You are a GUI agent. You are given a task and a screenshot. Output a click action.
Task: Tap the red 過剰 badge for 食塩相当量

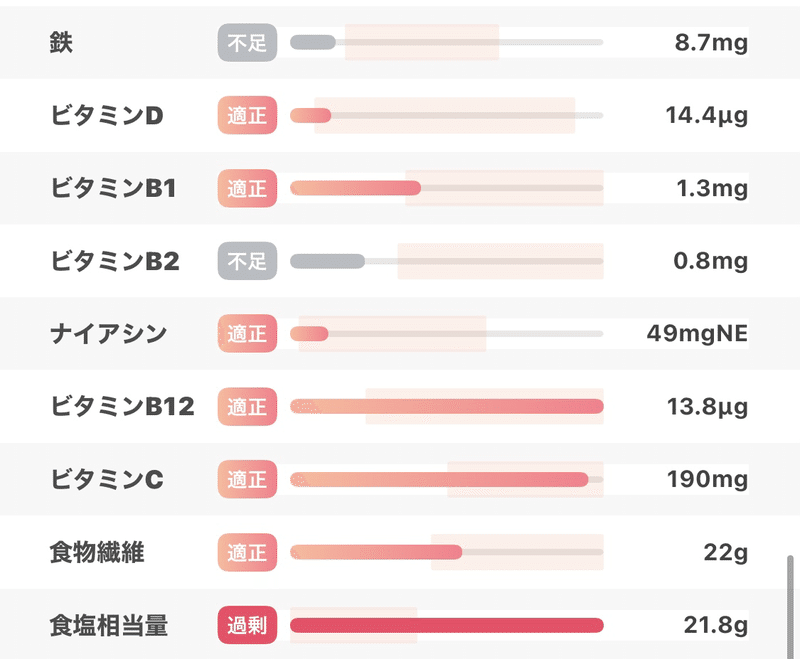pos(247,626)
